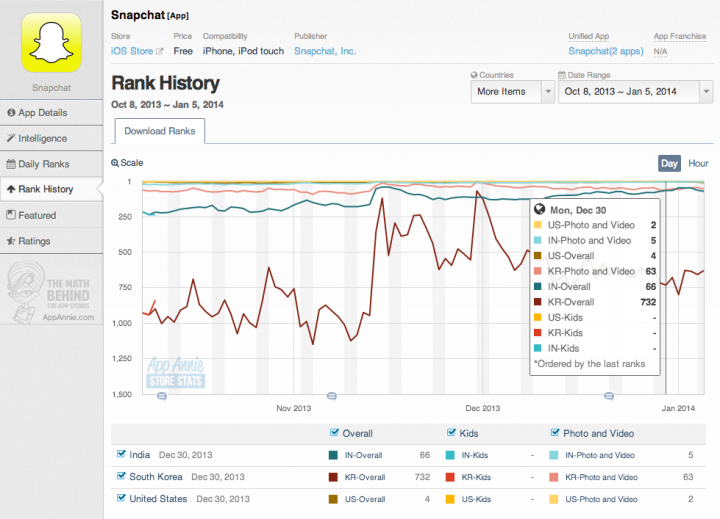720x519 pixels.
Task: Click the Countries globe icon
Action: coord(474,75)
